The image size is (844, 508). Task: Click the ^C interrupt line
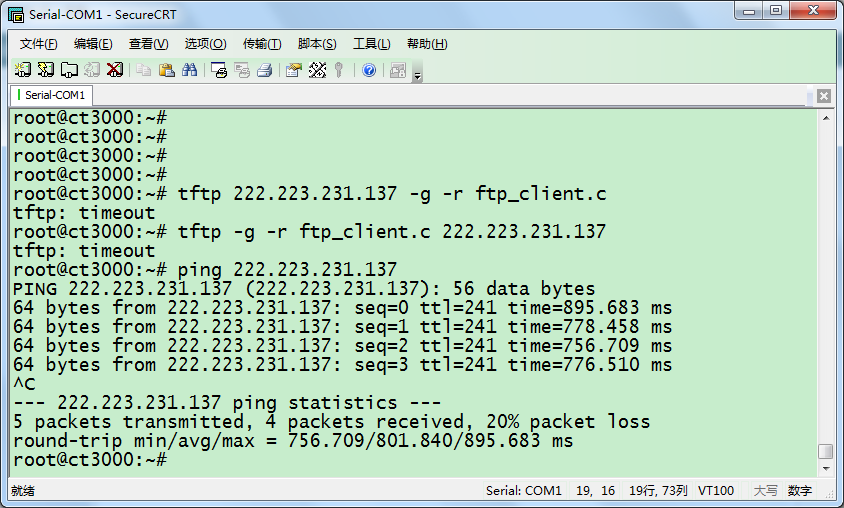point(24,384)
